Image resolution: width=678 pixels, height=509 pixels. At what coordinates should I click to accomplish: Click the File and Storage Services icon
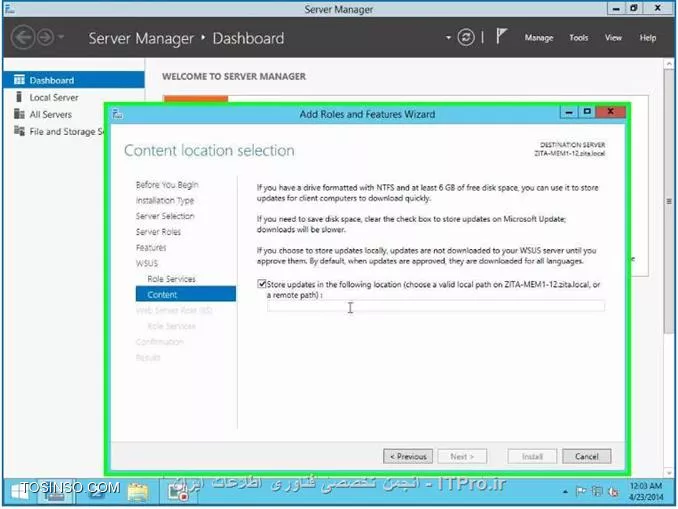pos(19,131)
